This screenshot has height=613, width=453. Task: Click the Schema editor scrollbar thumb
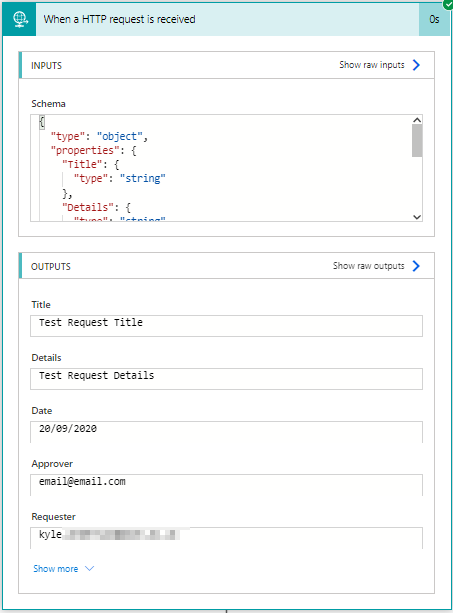pyautogui.click(x=417, y=141)
